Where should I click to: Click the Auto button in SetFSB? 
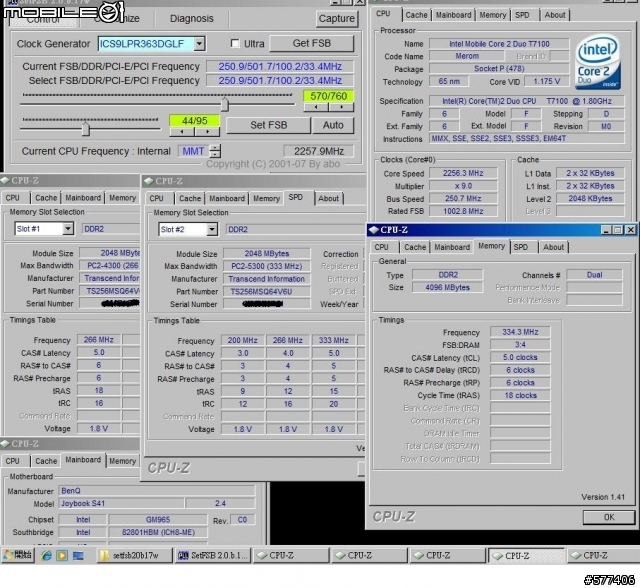click(x=333, y=125)
